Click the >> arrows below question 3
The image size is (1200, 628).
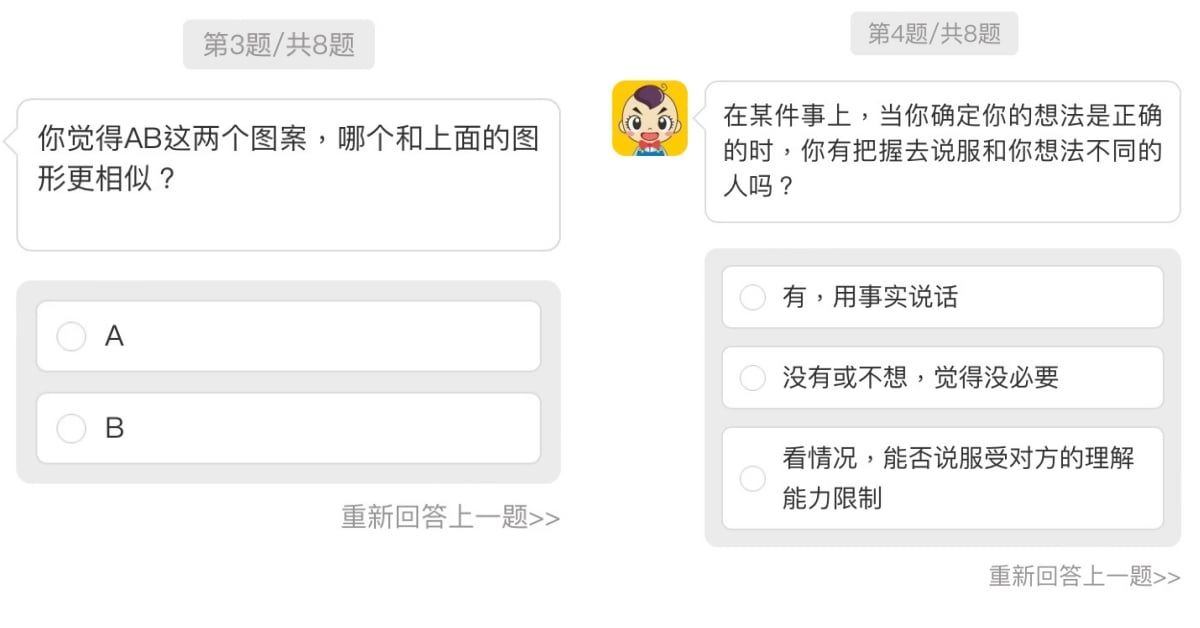coord(545,518)
